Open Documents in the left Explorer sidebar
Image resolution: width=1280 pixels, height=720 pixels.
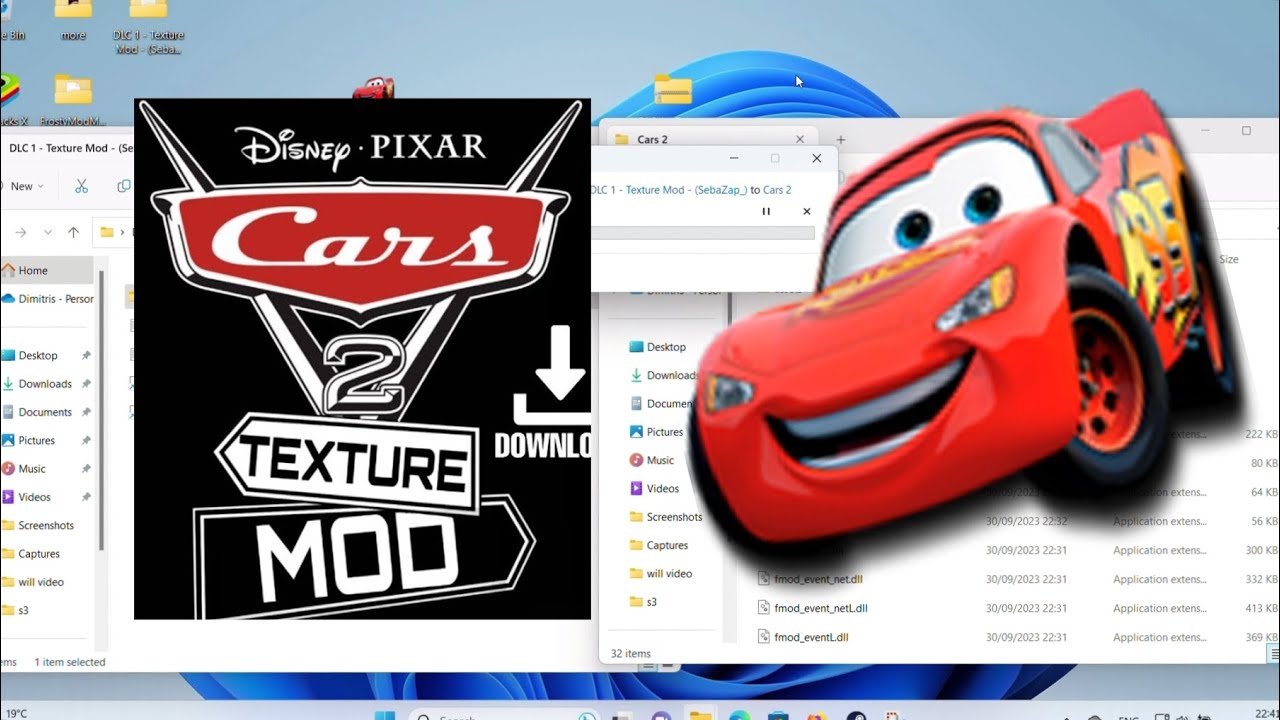45,412
